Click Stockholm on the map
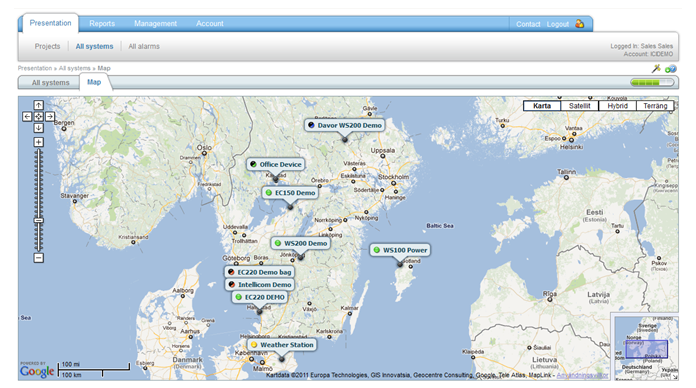 (393, 177)
